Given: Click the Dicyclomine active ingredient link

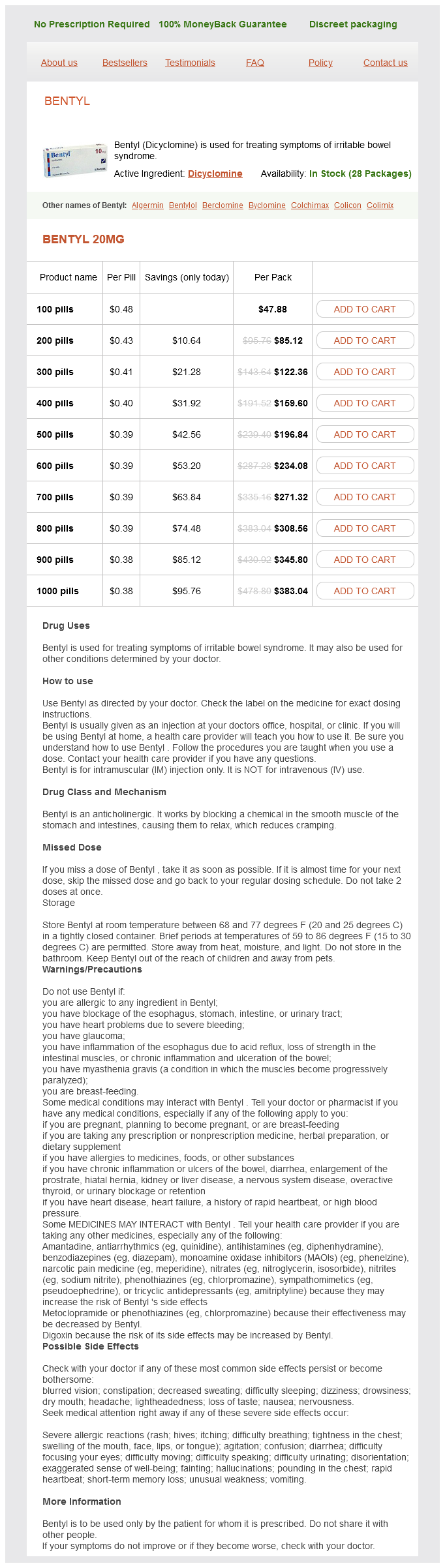Looking at the screenshot, I should pyautogui.click(x=215, y=173).
